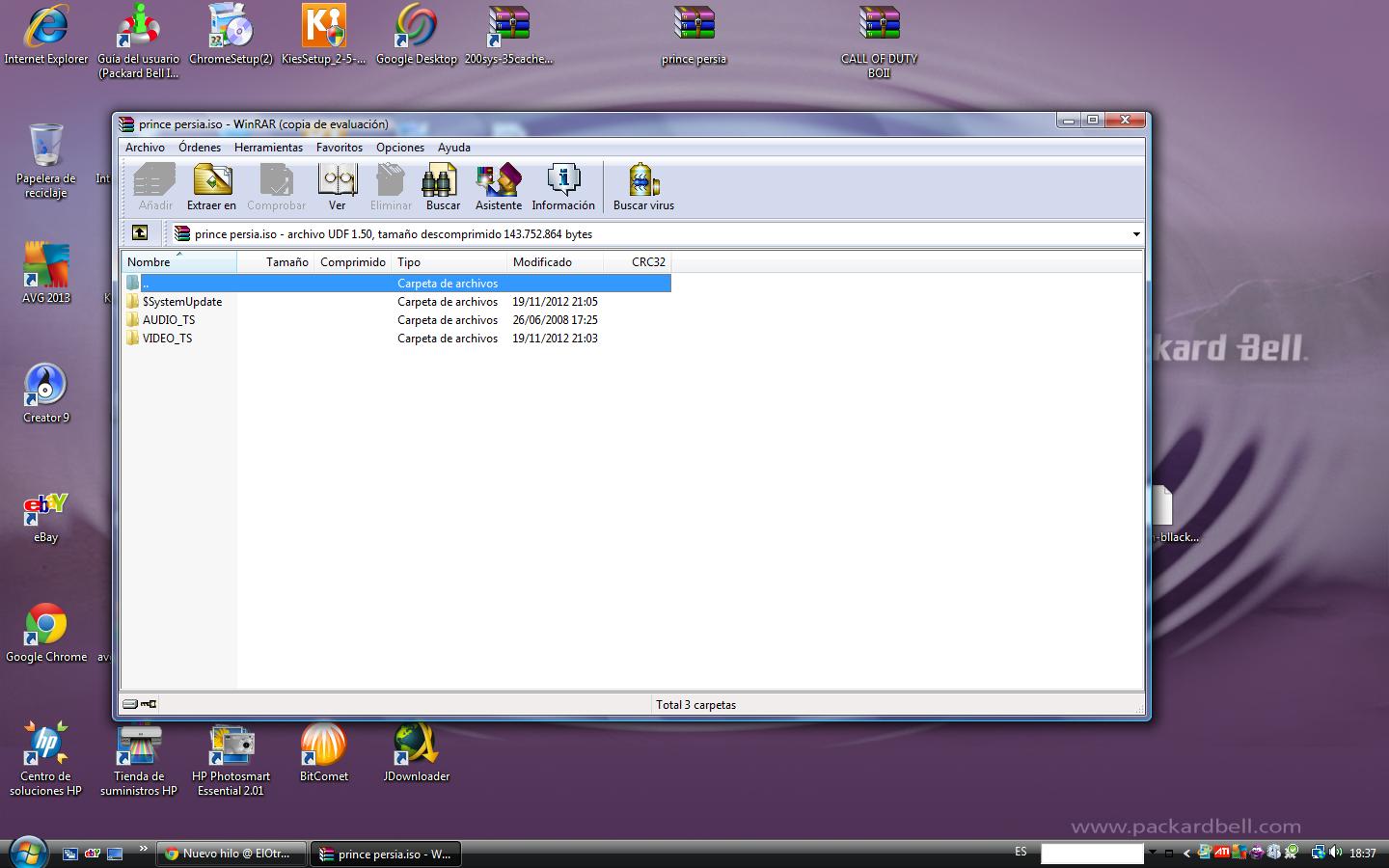The height and width of the screenshot is (868, 1389).
Task: Run Buscar virus scan
Action: click(643, 186)
